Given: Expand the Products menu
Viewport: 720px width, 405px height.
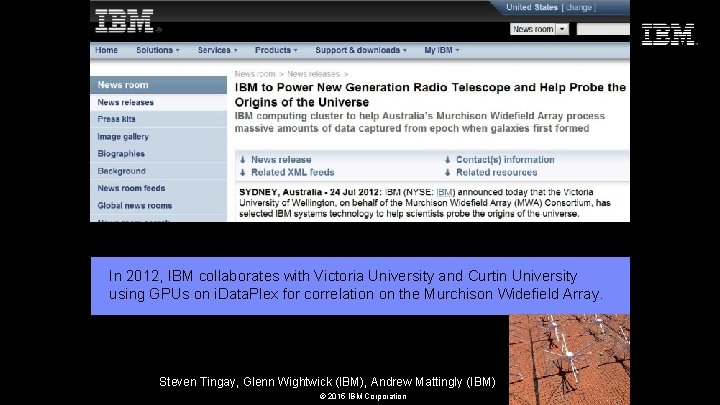Looking at the screenshot, I should coord(276,50).
